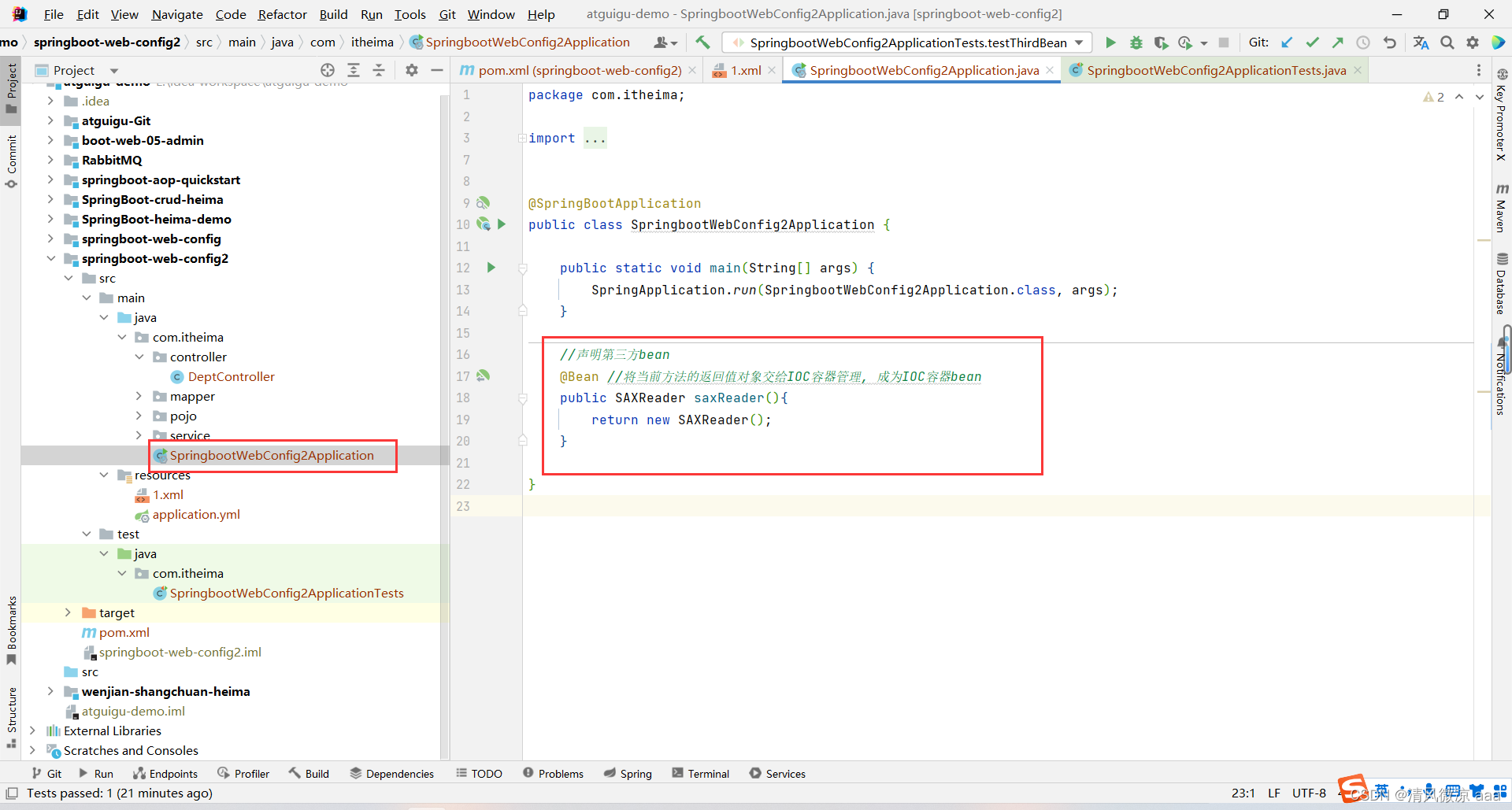
Task: Click the warnings indicator showing 2
Action: click(x=1433, y=97)
